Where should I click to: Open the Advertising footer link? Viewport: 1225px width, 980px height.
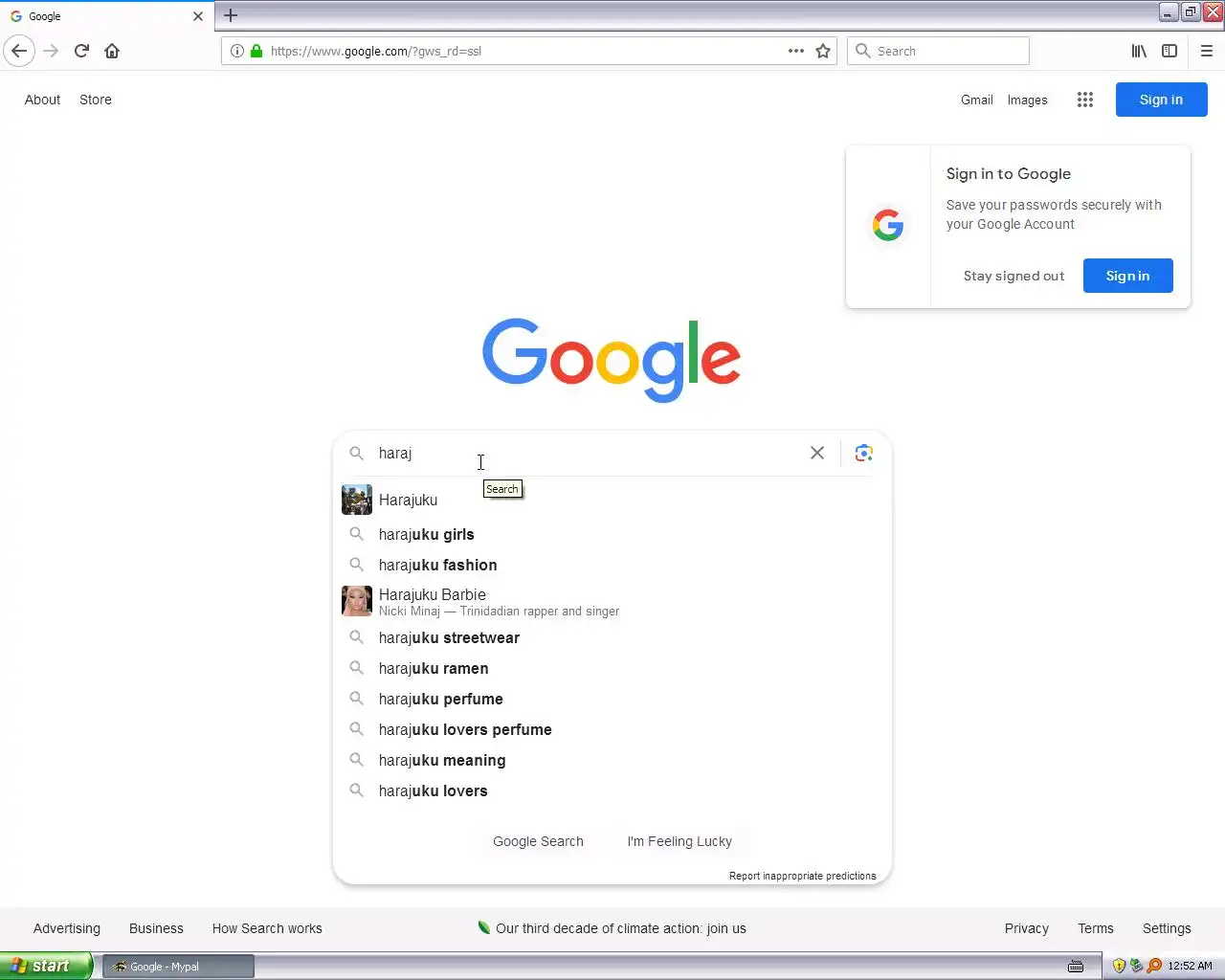pos(67,928)
